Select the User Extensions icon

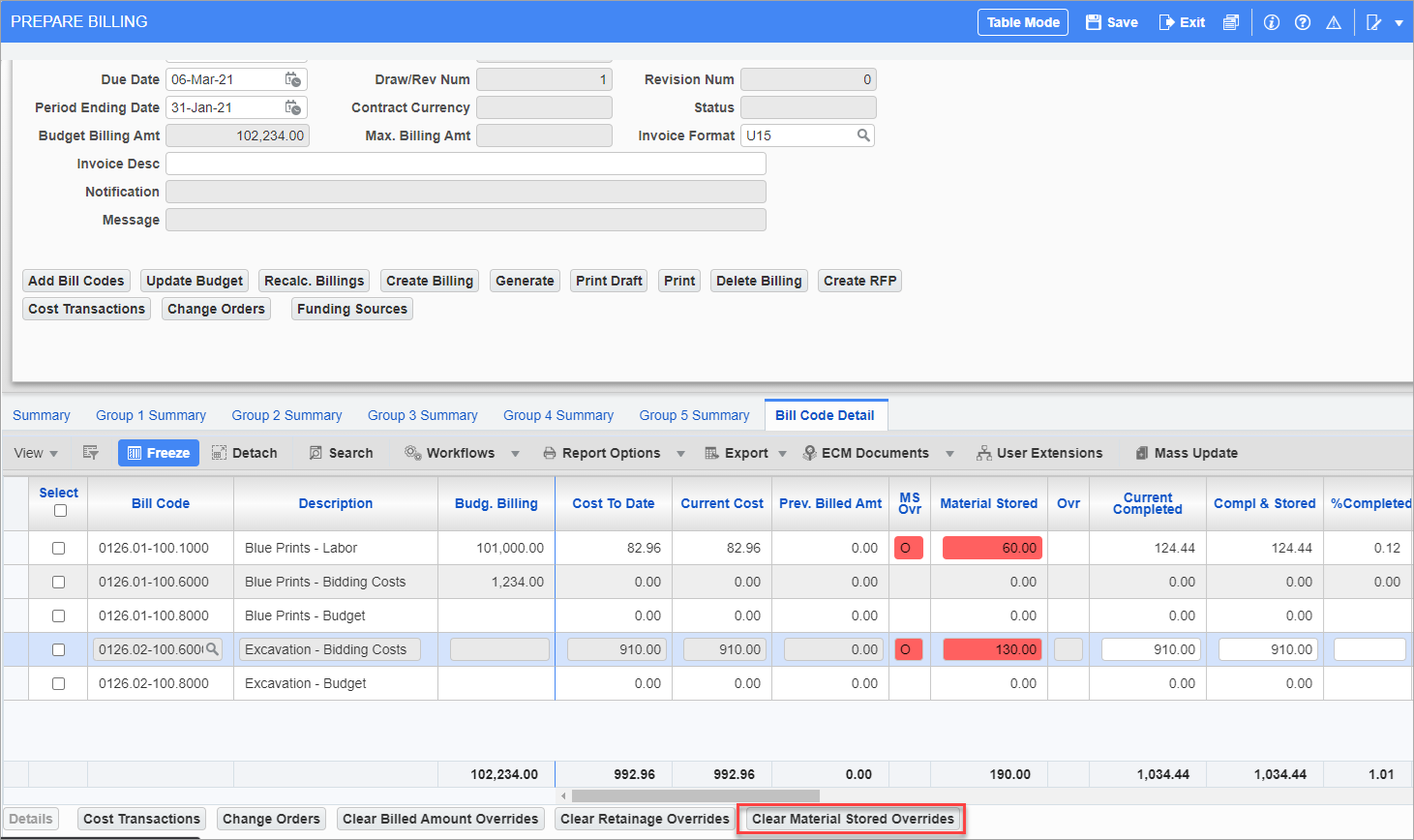tap(983, 452)
